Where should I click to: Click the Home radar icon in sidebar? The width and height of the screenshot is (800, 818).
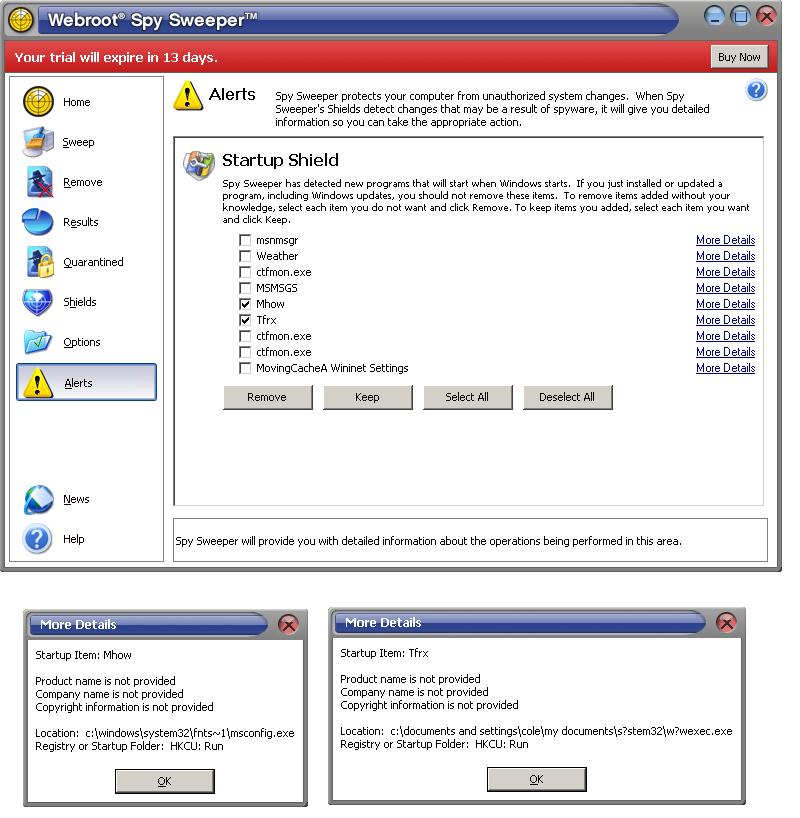point(38,101)
